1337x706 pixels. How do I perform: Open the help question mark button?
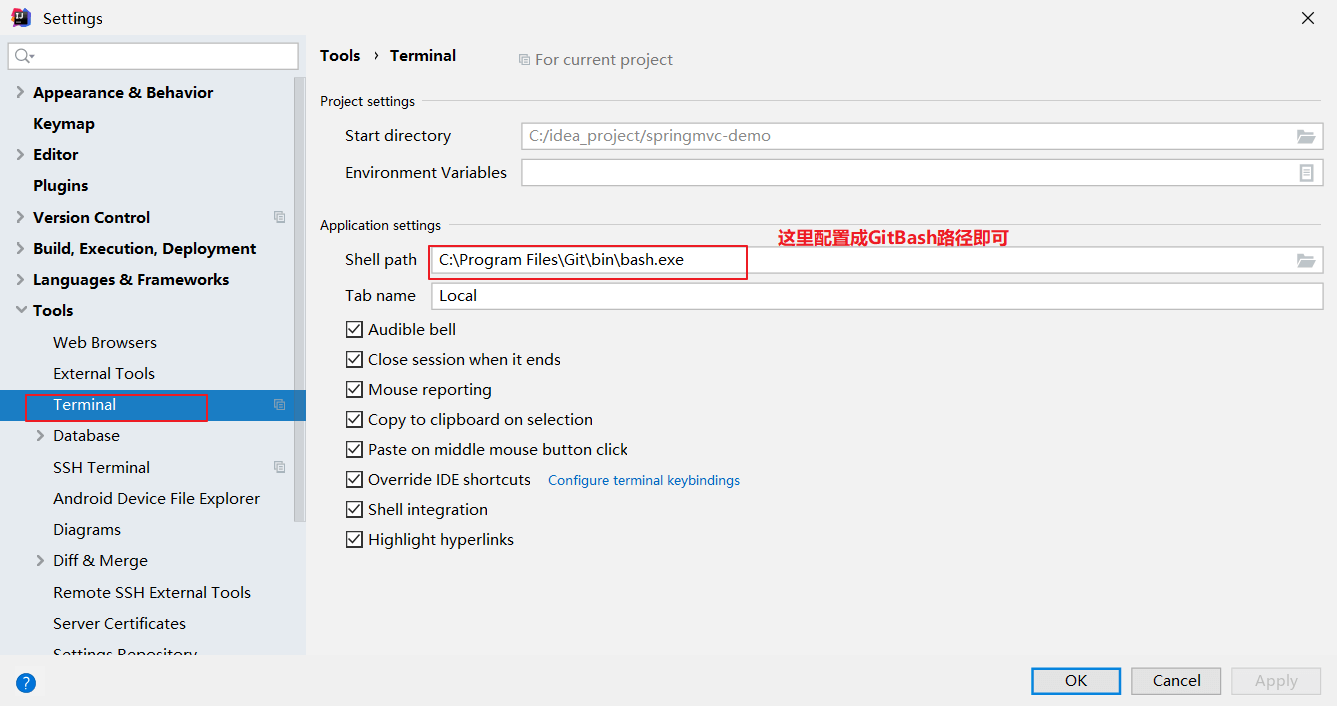(x=26, y=683)
